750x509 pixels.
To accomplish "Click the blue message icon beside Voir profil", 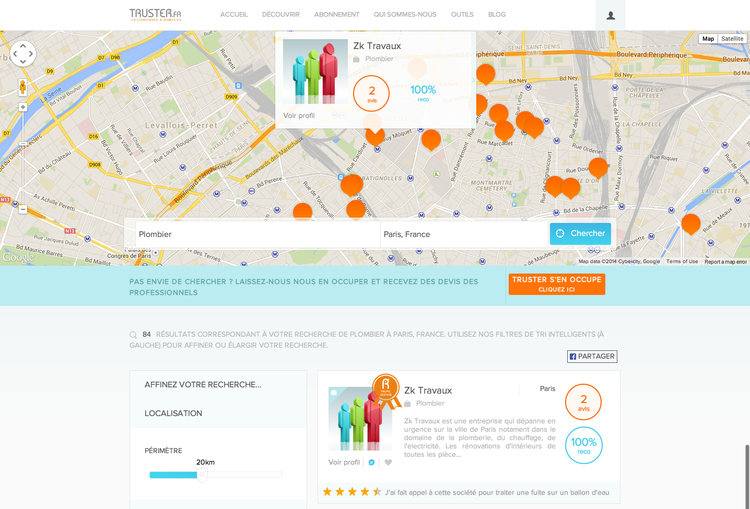I will pyautogui.click(x=372, y=462).
